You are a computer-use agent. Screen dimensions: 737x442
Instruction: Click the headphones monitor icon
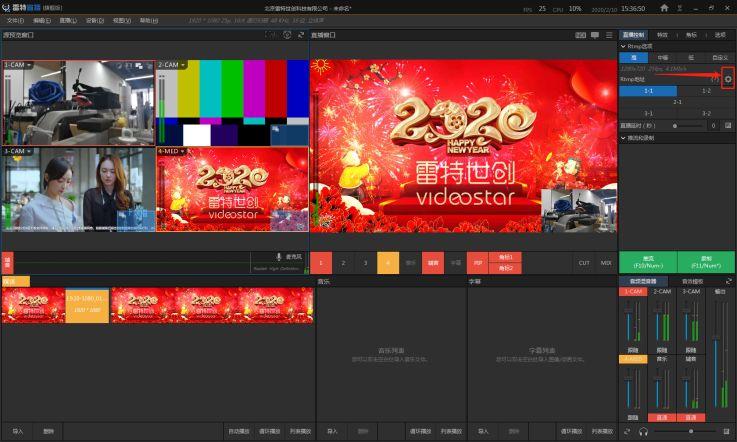pyautogui.click(x=643, y=431)
